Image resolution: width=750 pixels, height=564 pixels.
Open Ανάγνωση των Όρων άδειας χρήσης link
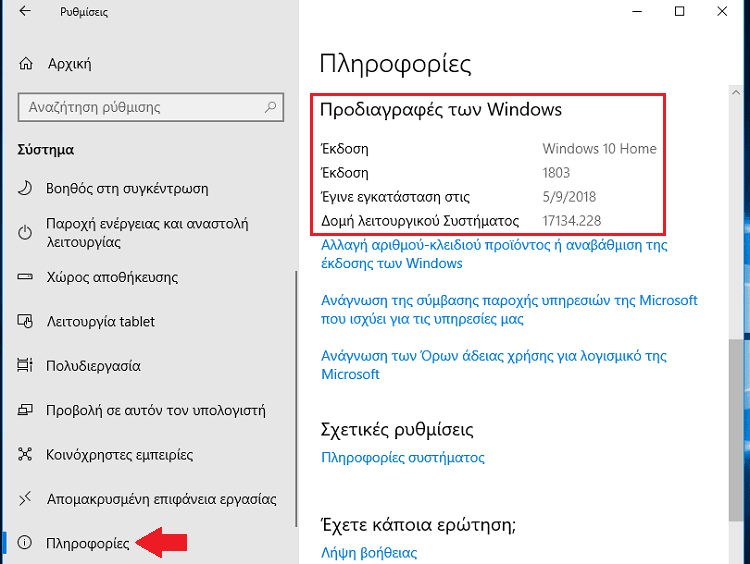(494, 365)
